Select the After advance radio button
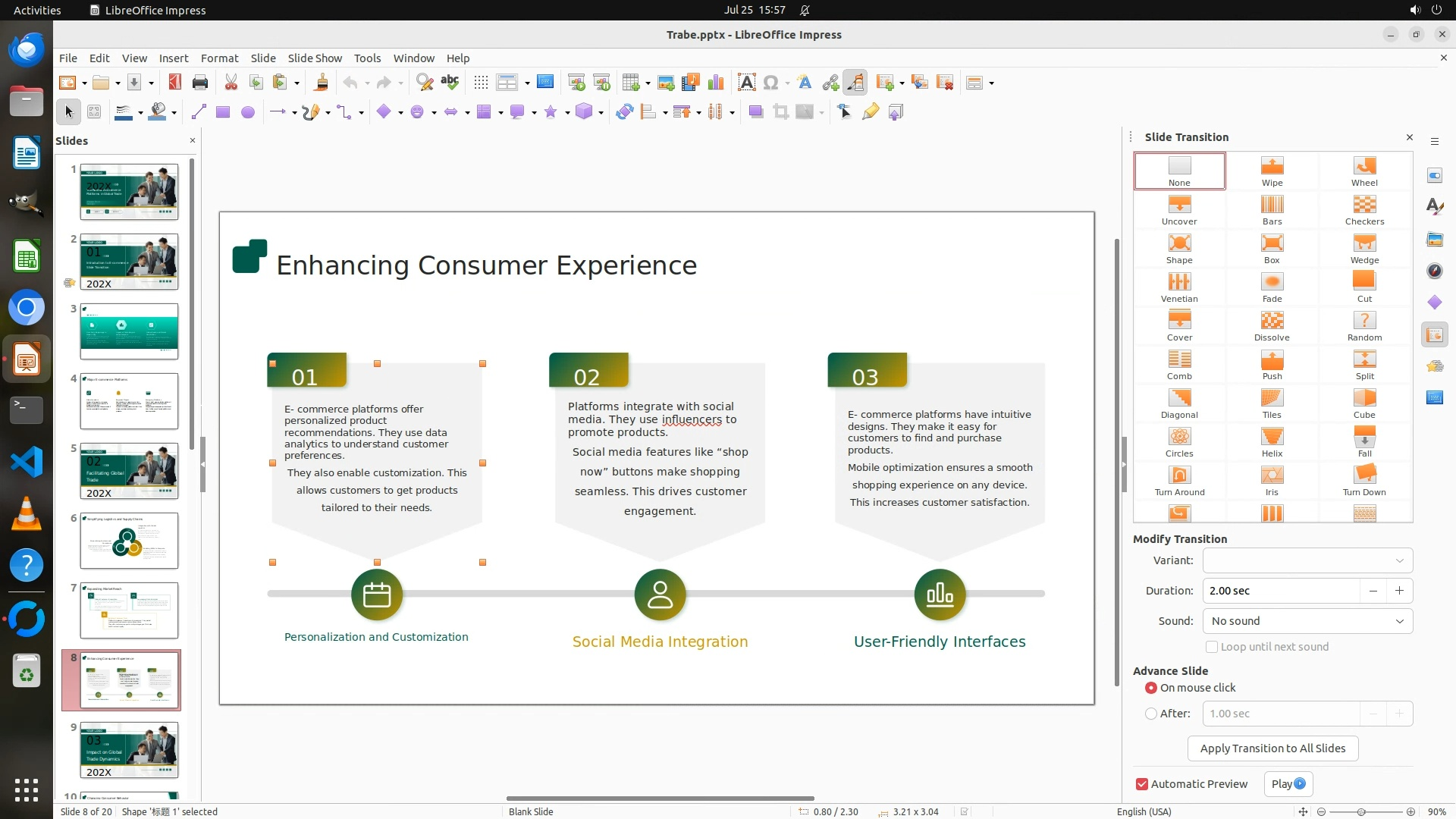Viewport: 1456px width, 819px height. (1151, 714)
